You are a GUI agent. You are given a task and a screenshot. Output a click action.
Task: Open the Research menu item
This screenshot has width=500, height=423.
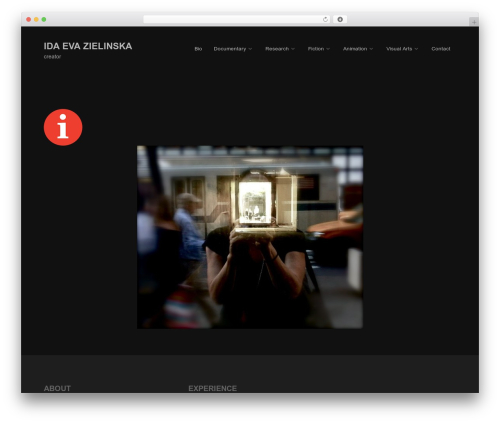point(277,49)
